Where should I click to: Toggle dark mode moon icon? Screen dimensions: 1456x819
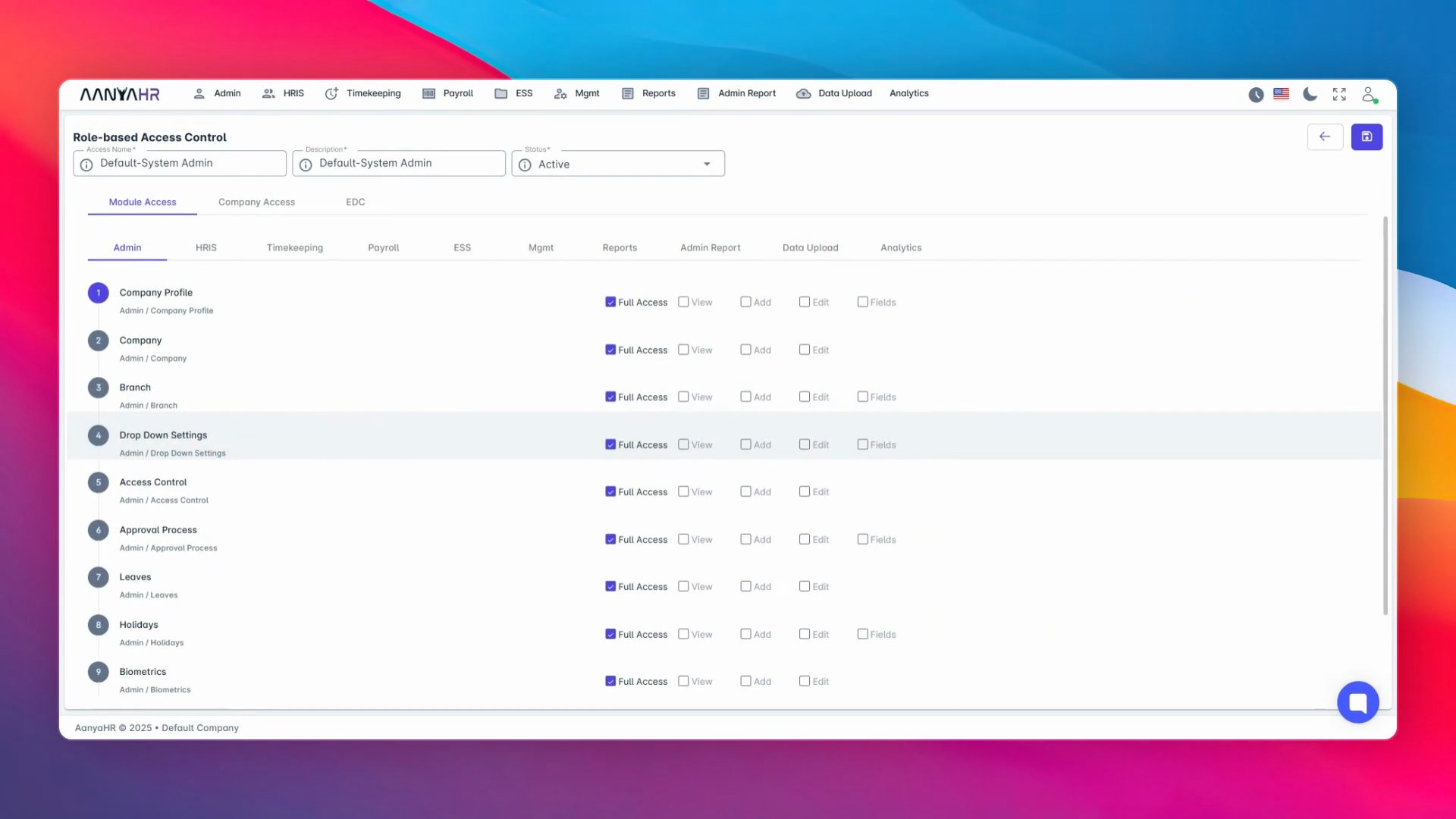click(x=1310, y=94)
